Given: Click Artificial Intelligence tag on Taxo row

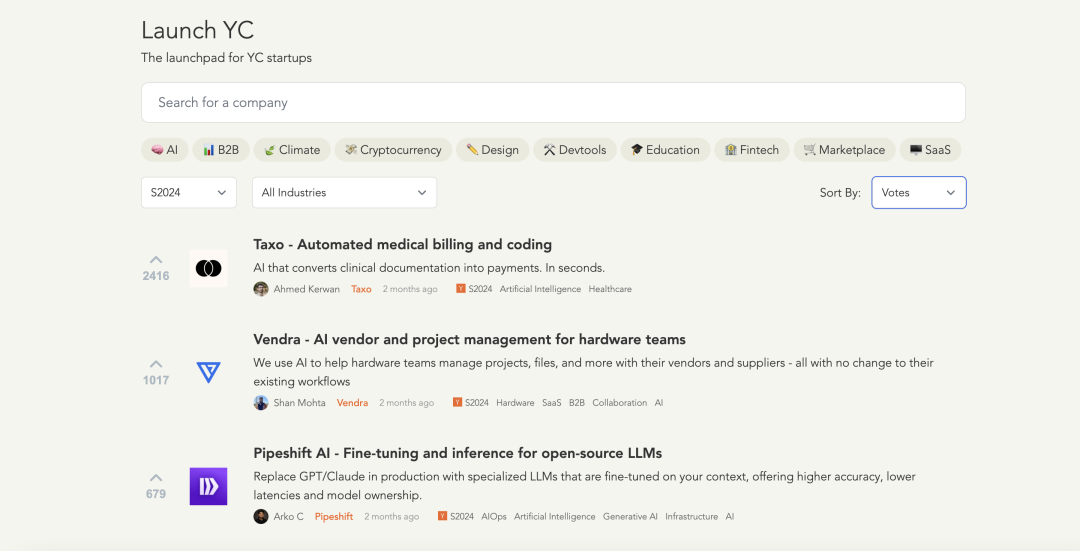Looking at the screenshot, I should point(540,289).
